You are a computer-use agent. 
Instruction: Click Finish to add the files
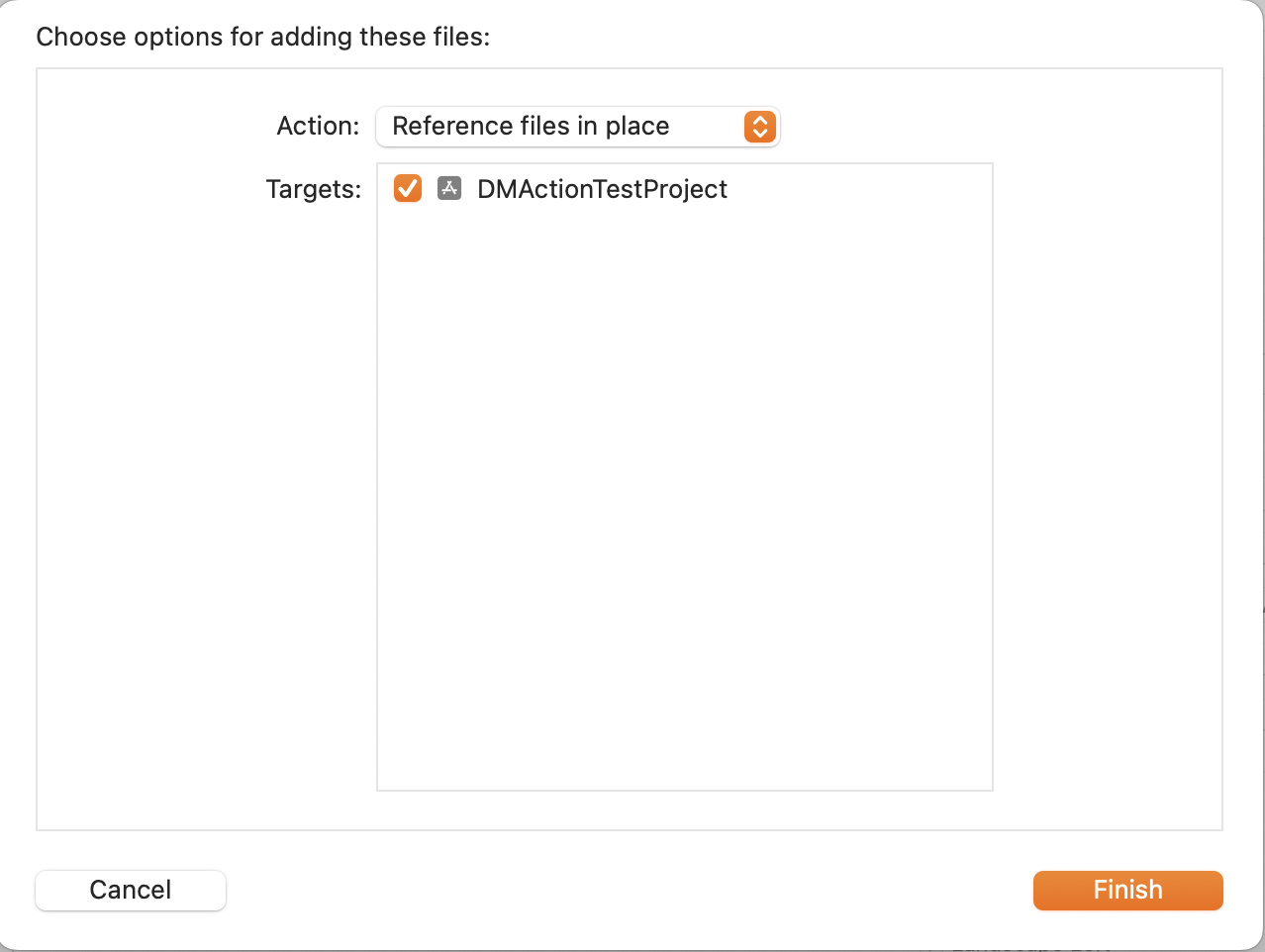(x=1128, y=890)
